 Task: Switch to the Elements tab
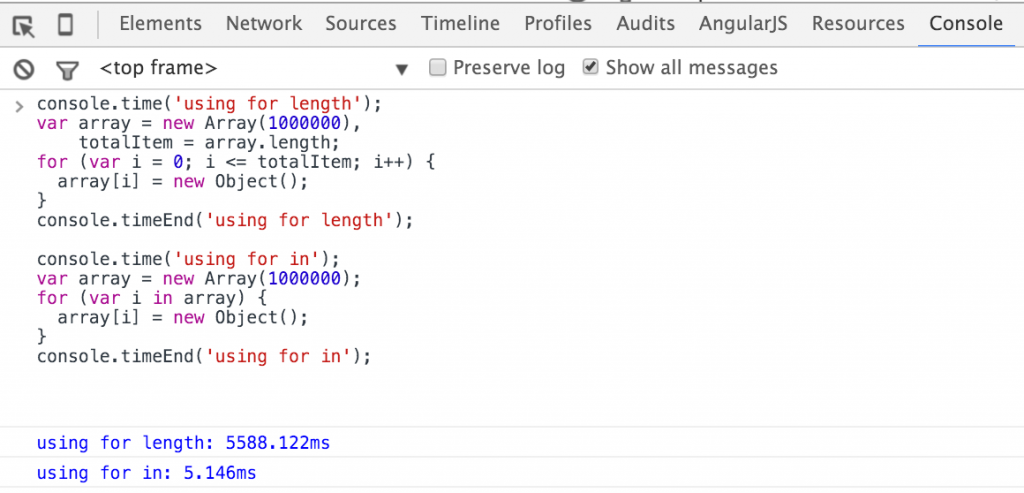tap(160, 24)
